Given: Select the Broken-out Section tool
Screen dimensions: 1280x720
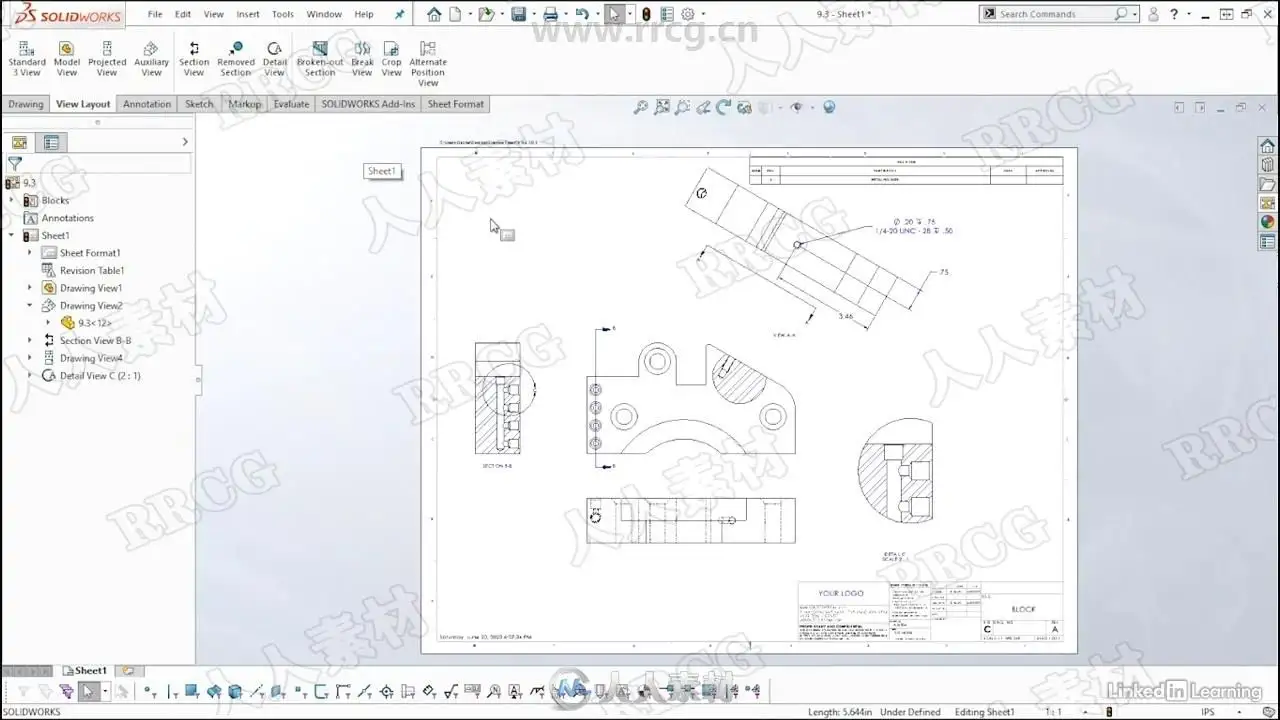Looking at the screenshot, I should [x=320, y=59].
